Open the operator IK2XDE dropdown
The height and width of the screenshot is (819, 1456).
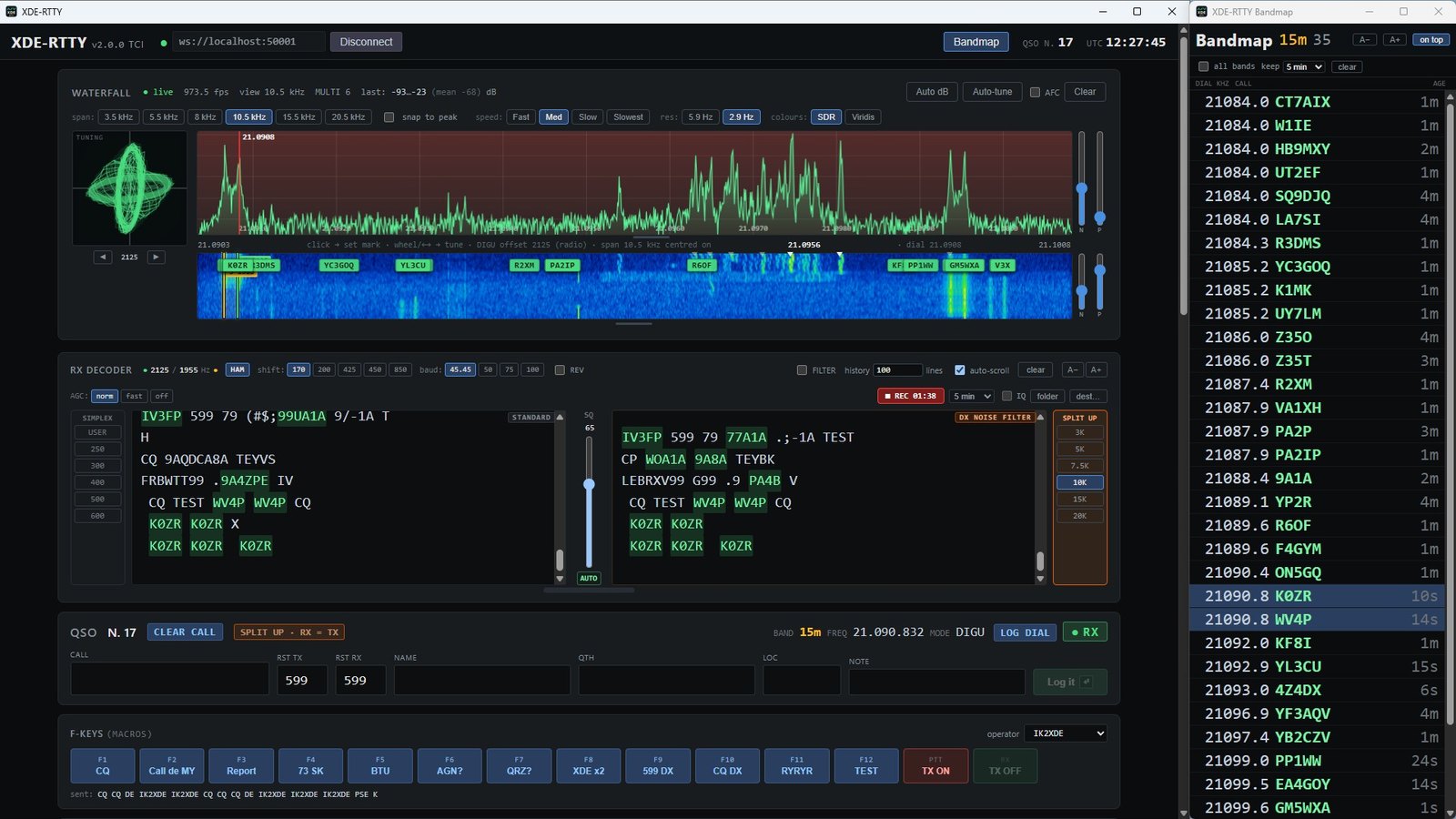1066,733
